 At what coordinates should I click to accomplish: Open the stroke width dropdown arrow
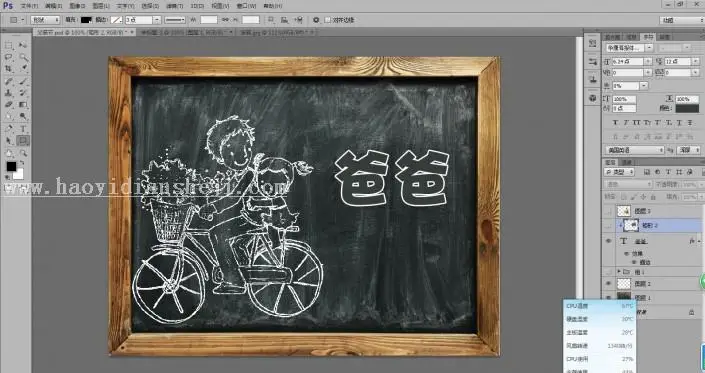coord(156,20)
